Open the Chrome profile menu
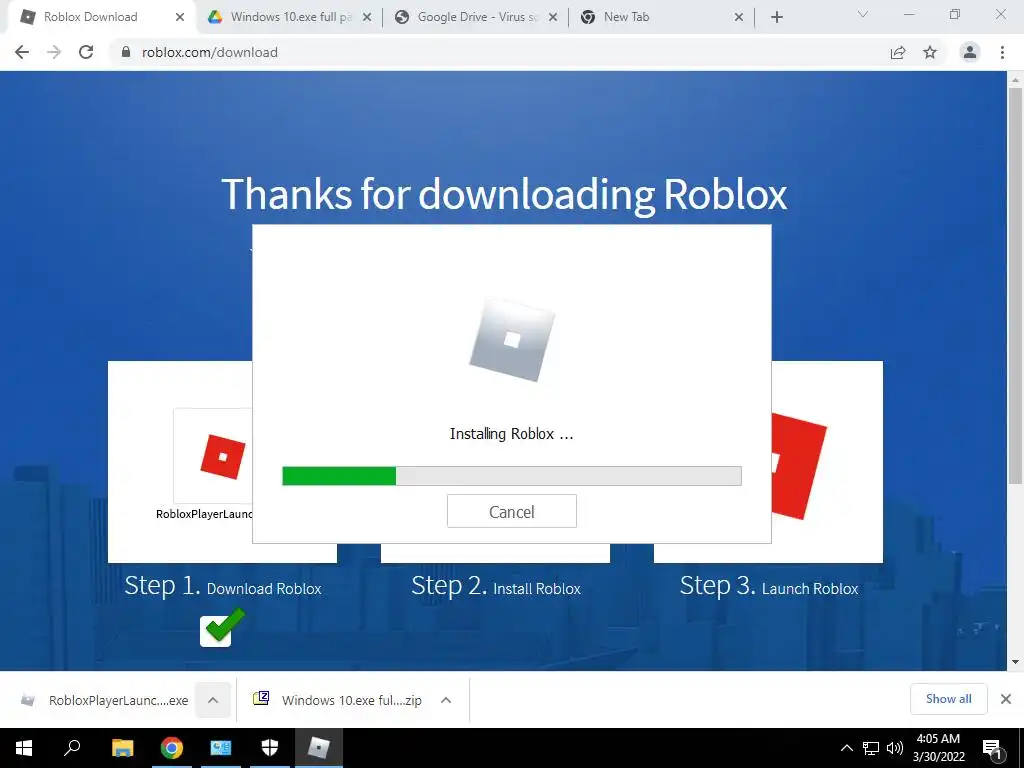Viewport: 1024px width, 768px height. (970, 52)
